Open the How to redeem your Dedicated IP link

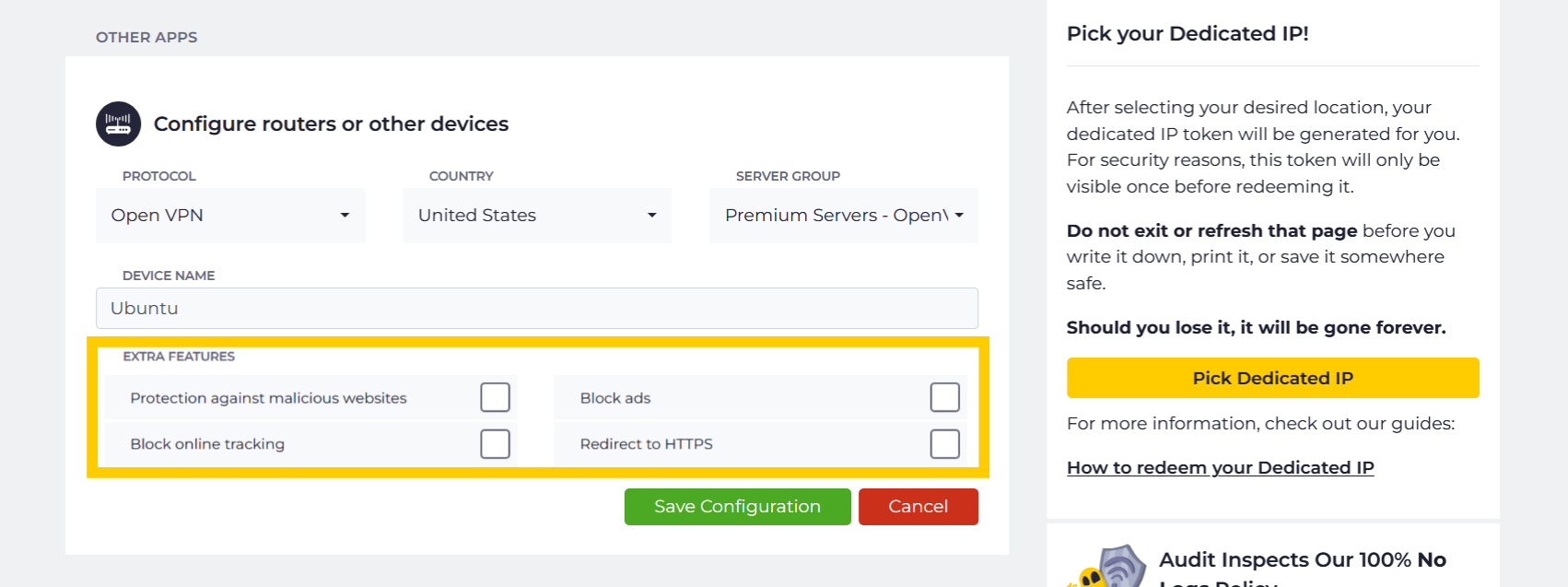tap(1220, 467)
